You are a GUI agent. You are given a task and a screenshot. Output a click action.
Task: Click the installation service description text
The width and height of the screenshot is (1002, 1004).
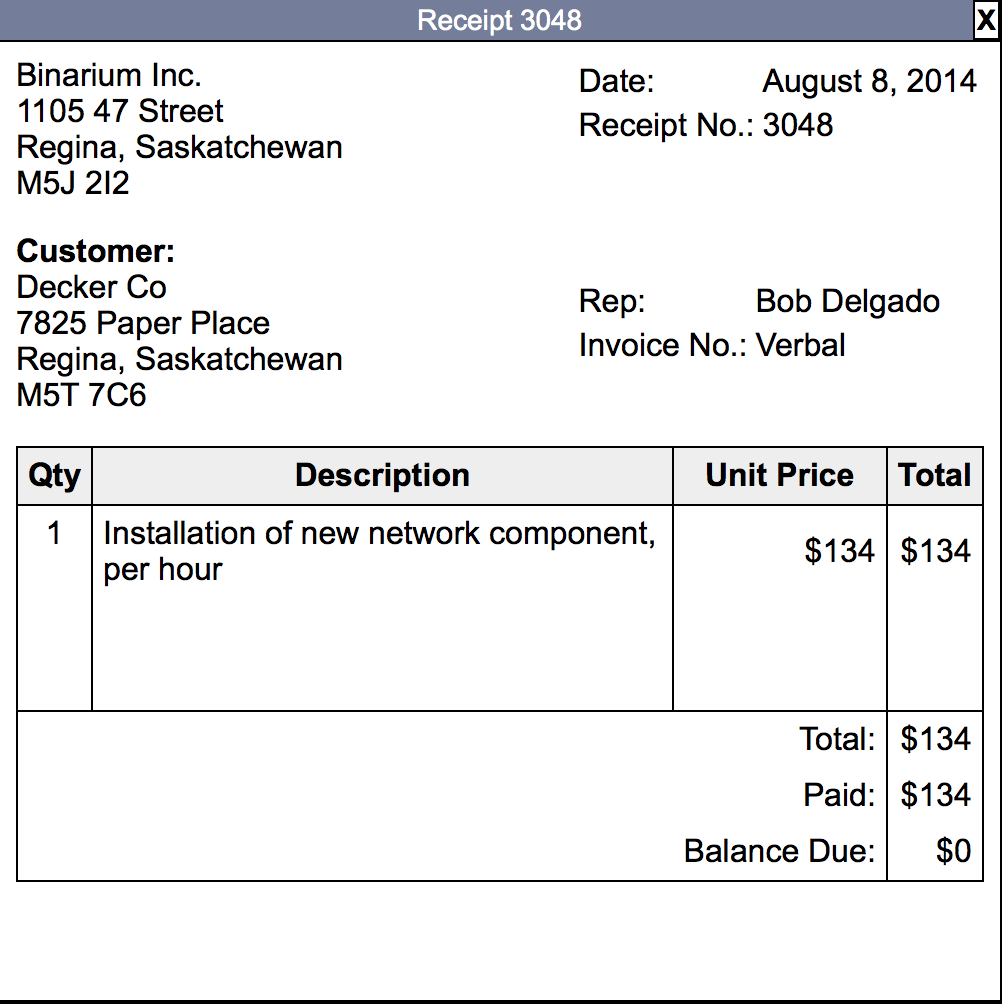(x=380, y=551)
